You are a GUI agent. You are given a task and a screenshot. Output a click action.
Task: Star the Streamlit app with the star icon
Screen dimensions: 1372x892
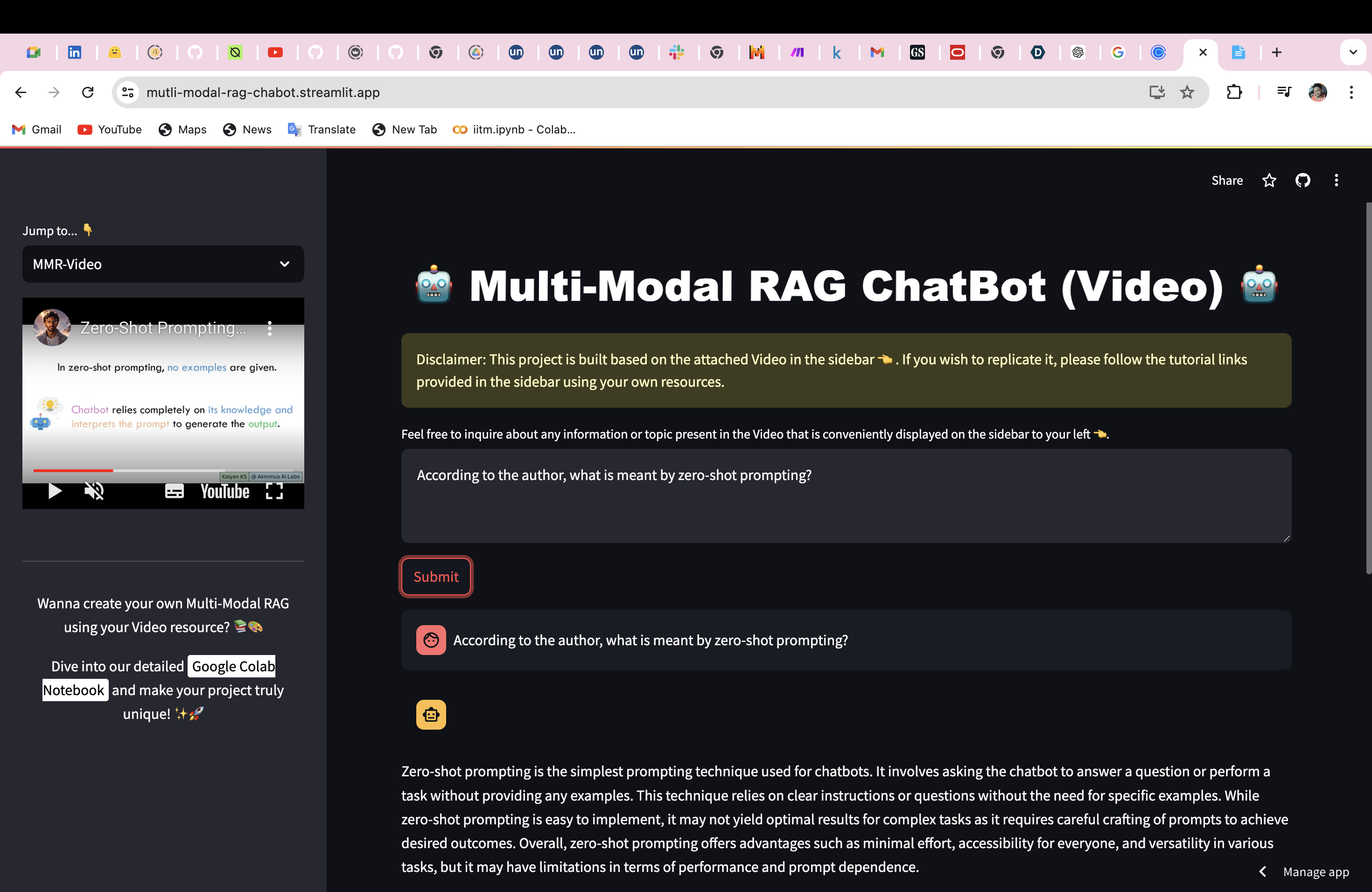1269,181
